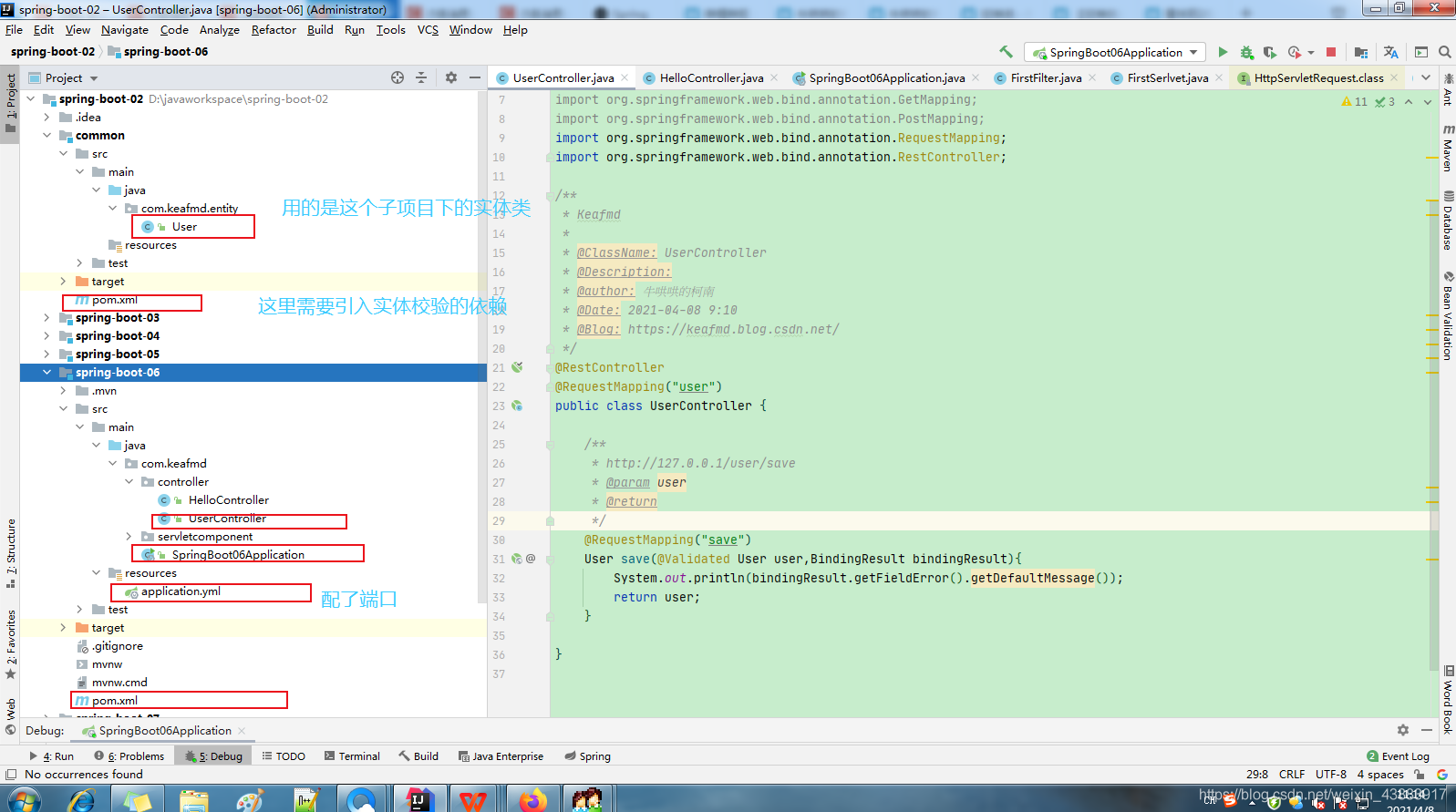This screenshot has height=812, width=1456.
Task: Switch to the HelloController.java editor tab
Action: (711, 78)
